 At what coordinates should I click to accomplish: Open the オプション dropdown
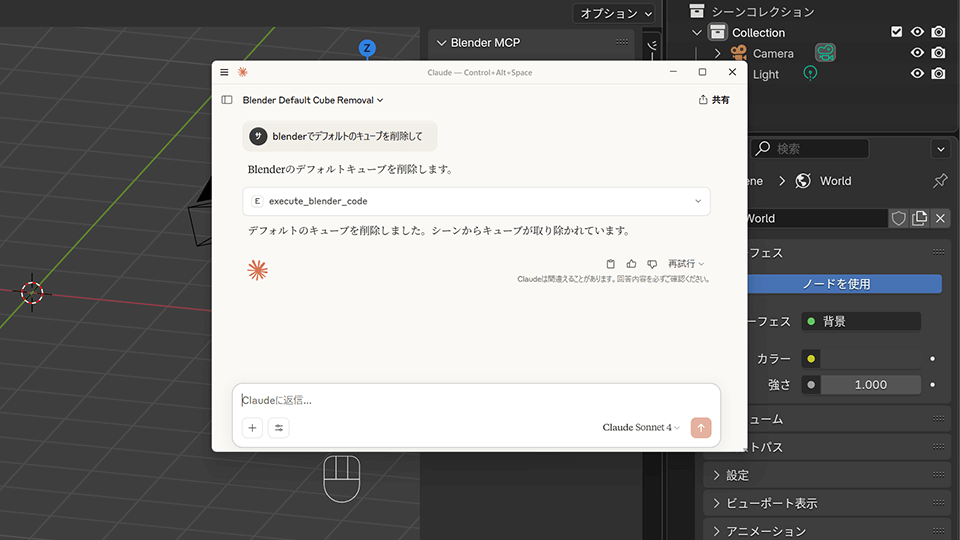[x=615, y=13]
